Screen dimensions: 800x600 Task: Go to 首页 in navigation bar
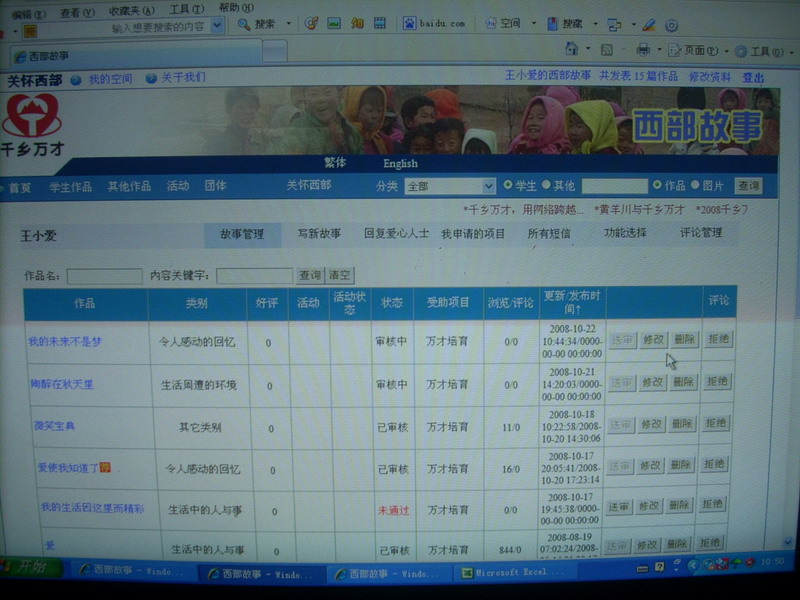pos(20,188)
